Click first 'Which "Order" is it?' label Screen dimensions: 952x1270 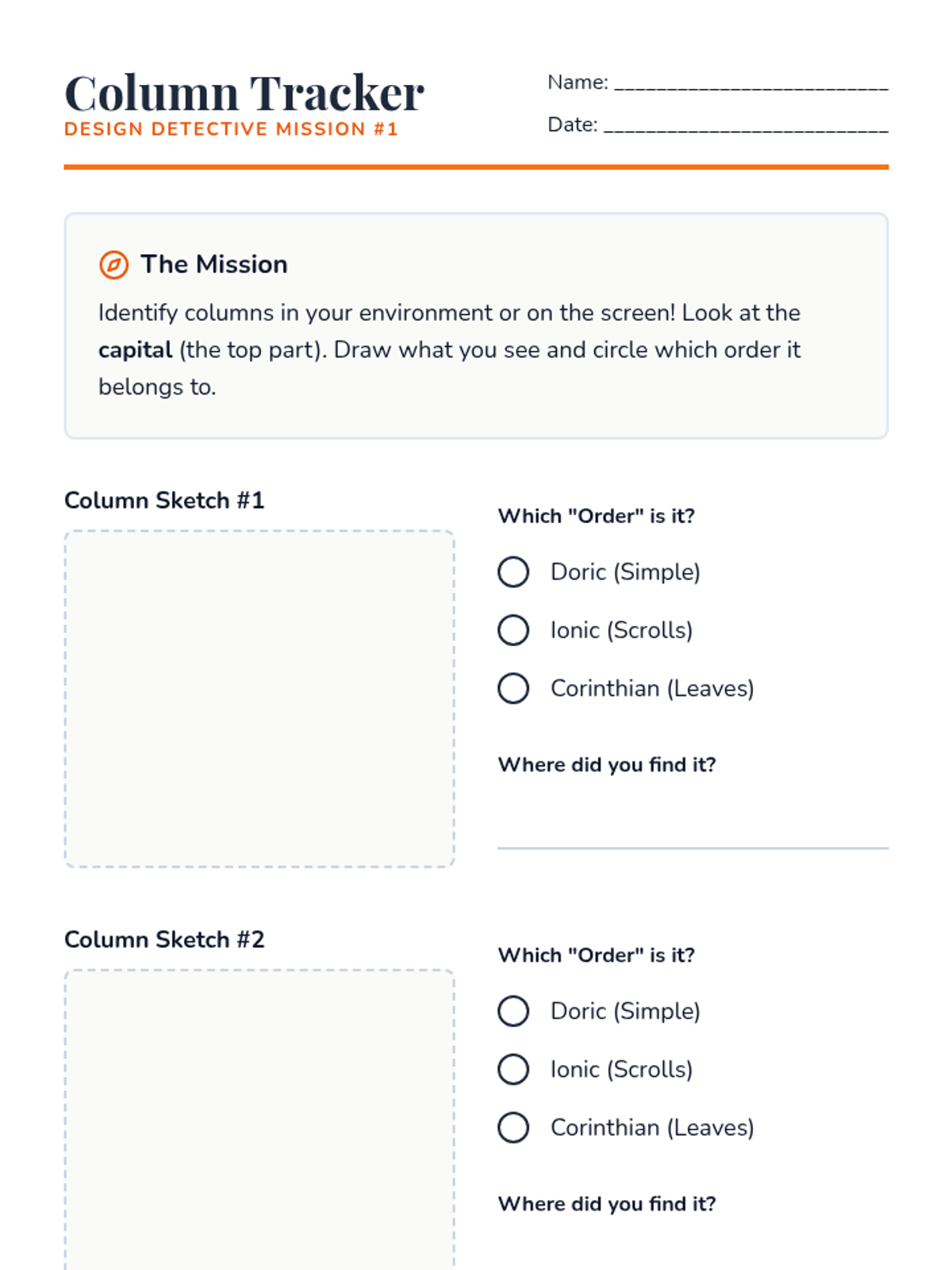tap(597, 516)
